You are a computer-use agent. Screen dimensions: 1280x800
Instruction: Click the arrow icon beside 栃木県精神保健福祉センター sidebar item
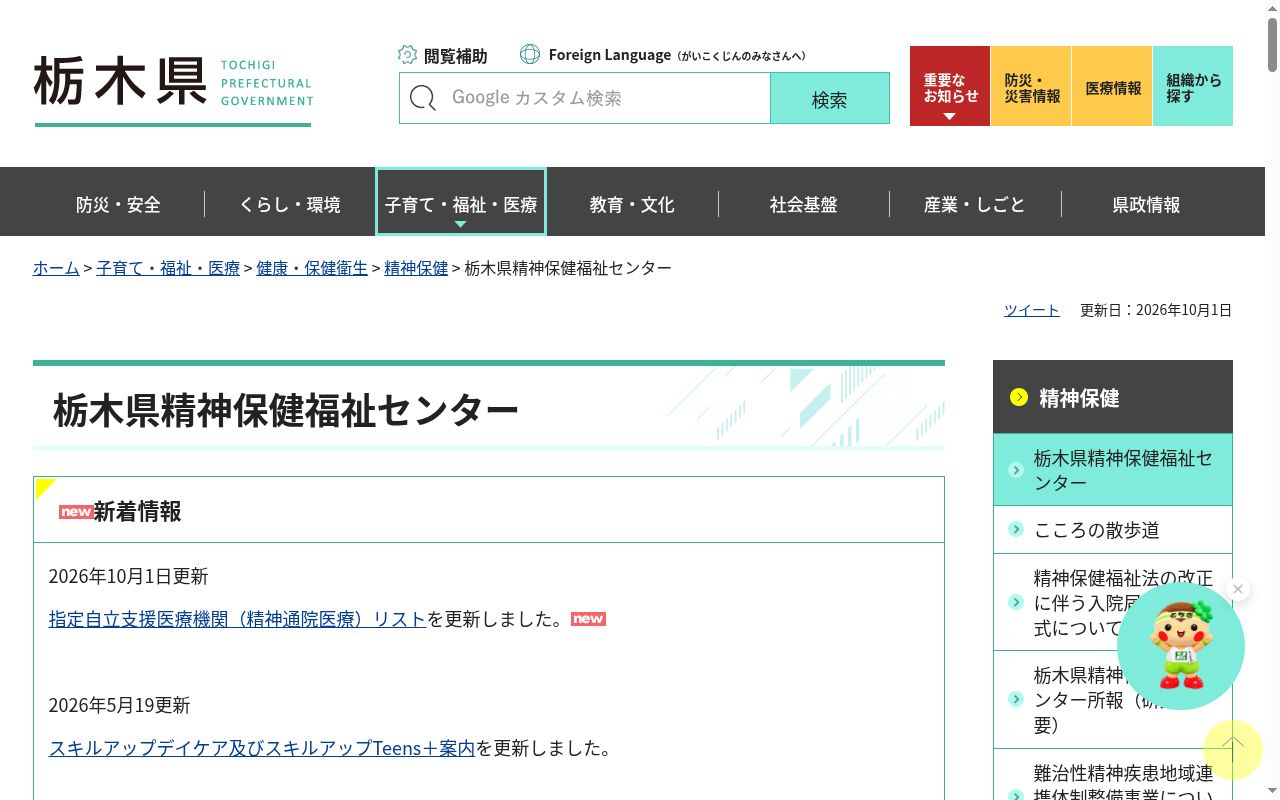1016,470
